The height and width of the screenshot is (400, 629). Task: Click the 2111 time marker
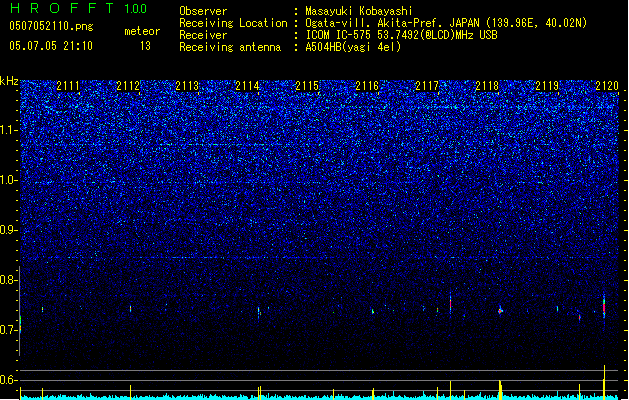[68, 86]
